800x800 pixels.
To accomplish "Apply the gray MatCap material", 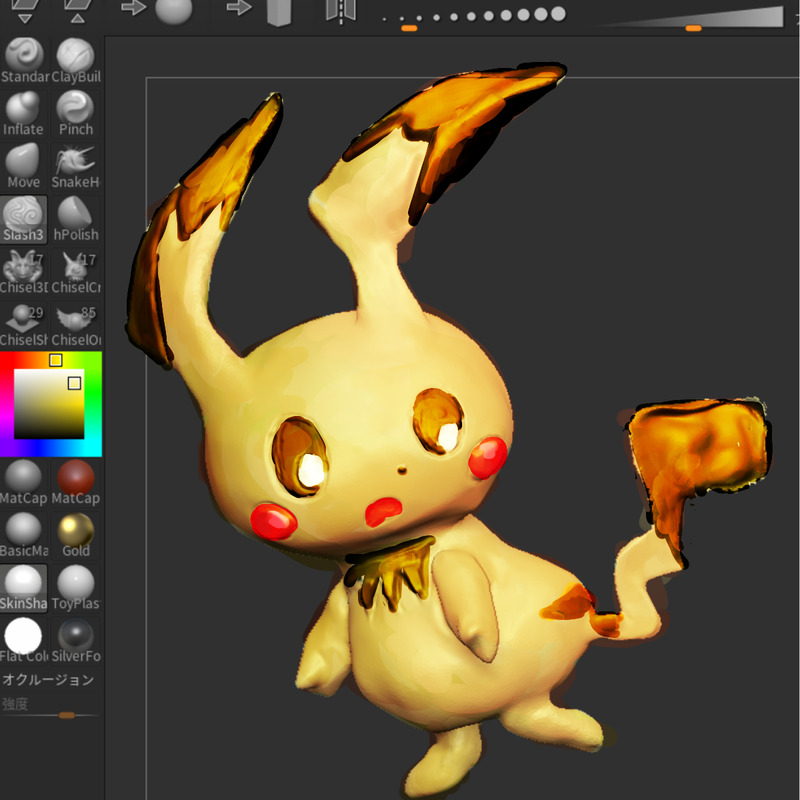I will [x=23, y=482].
